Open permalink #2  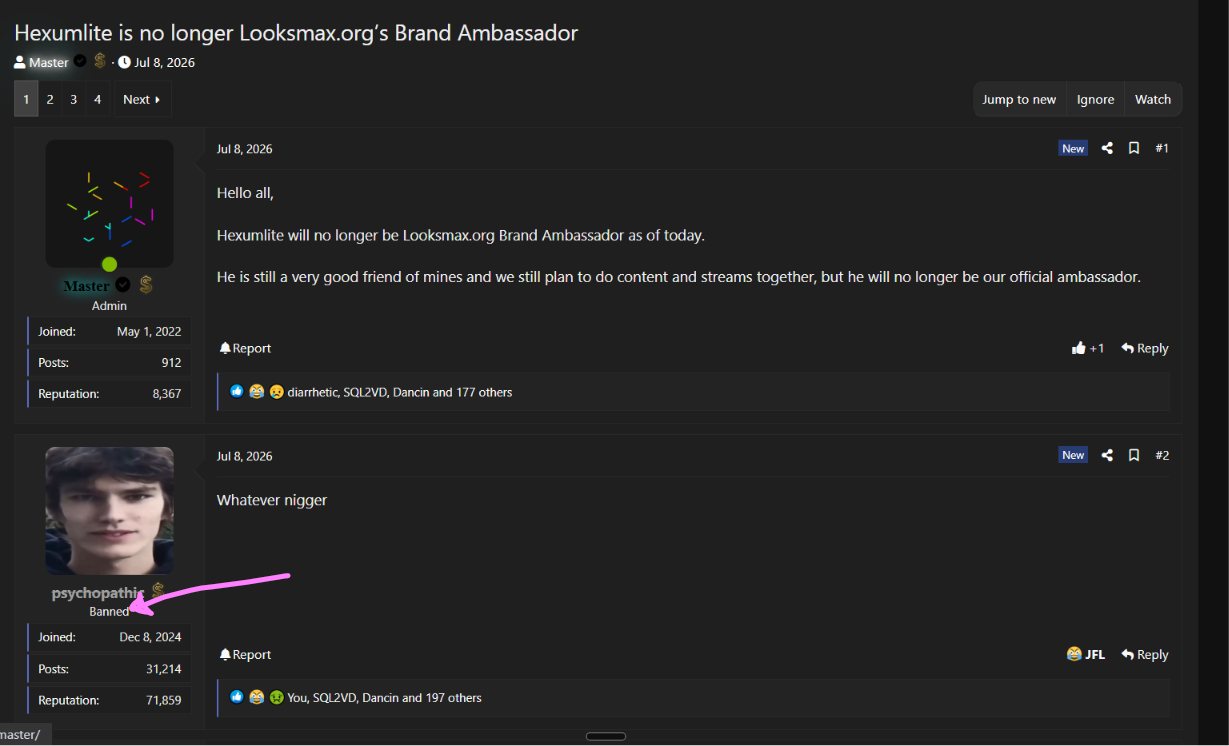coord(1162,455)
